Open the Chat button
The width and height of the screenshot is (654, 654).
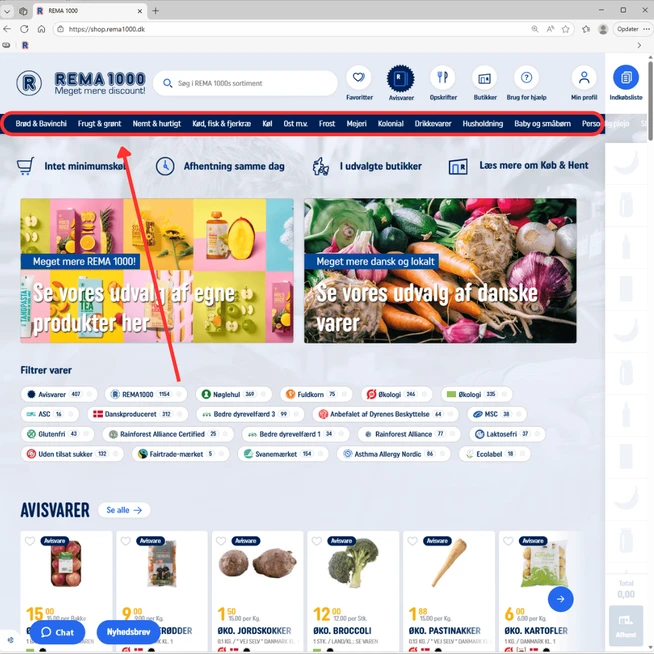click(x=57, y=632)
